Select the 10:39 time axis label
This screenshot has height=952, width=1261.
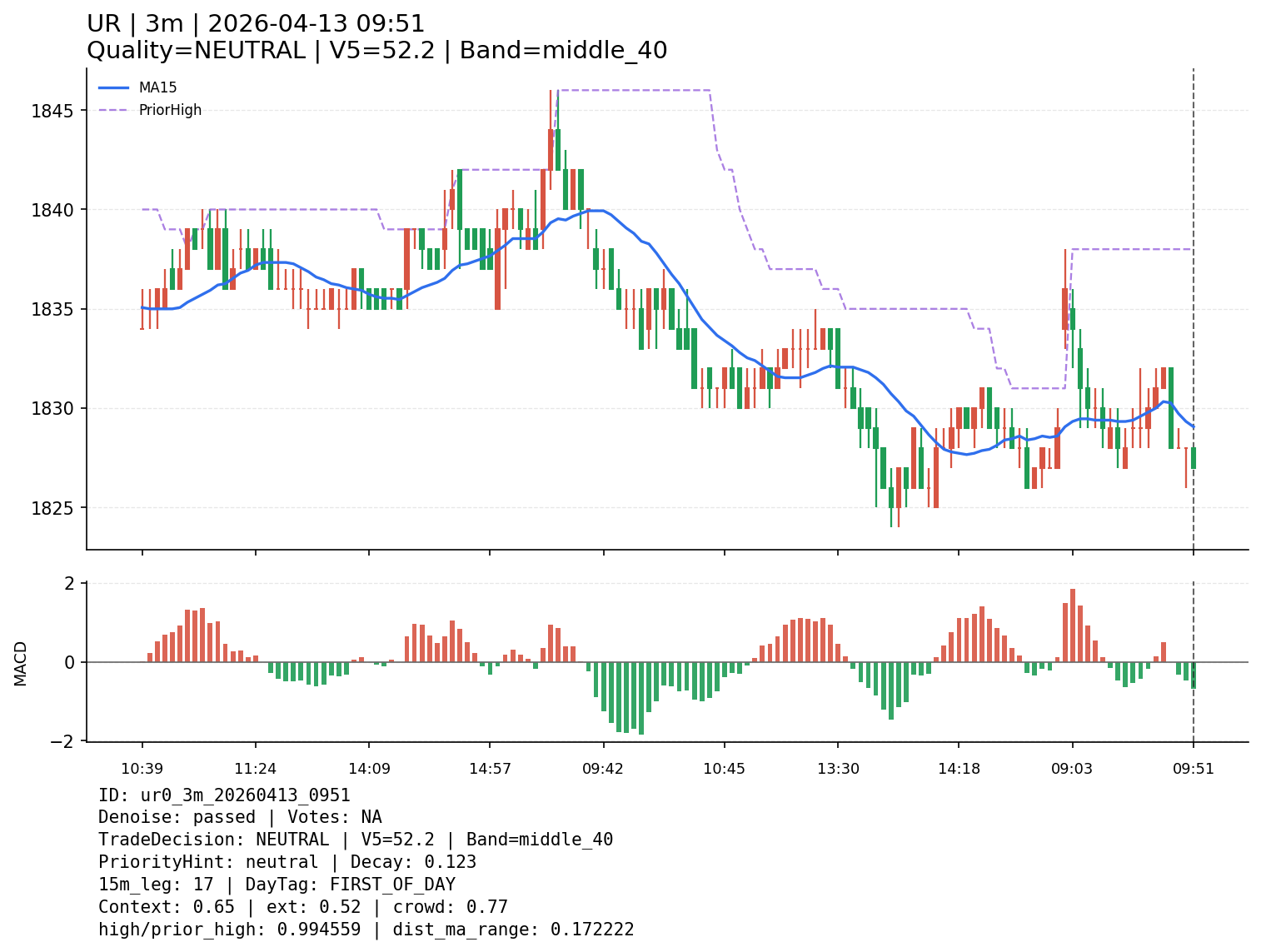click(x=142, y=769)
